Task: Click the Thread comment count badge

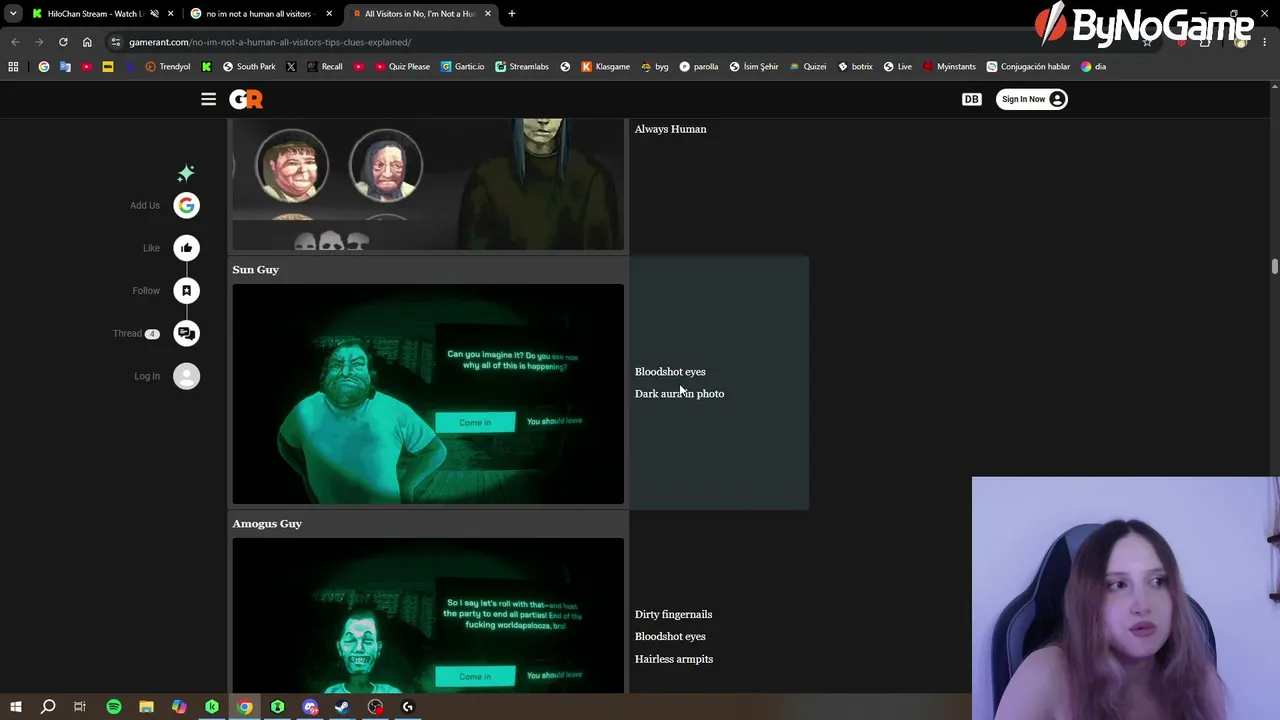Action: click(152, 334)
